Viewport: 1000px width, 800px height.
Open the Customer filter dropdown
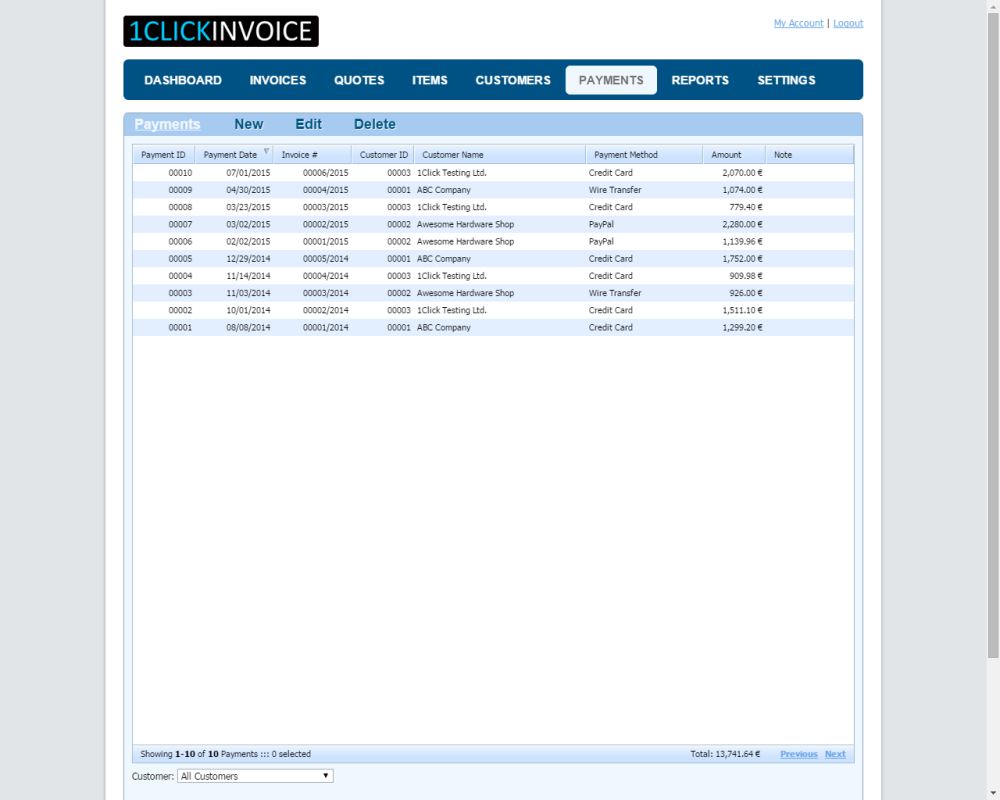point(255,776)
